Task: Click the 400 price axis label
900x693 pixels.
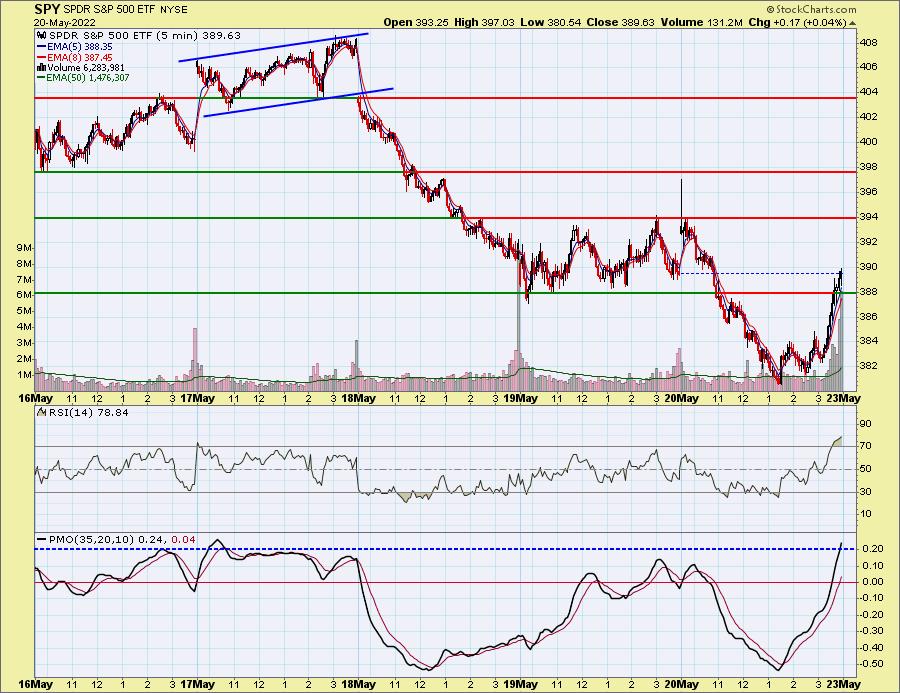Action: click(x=868, y=142)
